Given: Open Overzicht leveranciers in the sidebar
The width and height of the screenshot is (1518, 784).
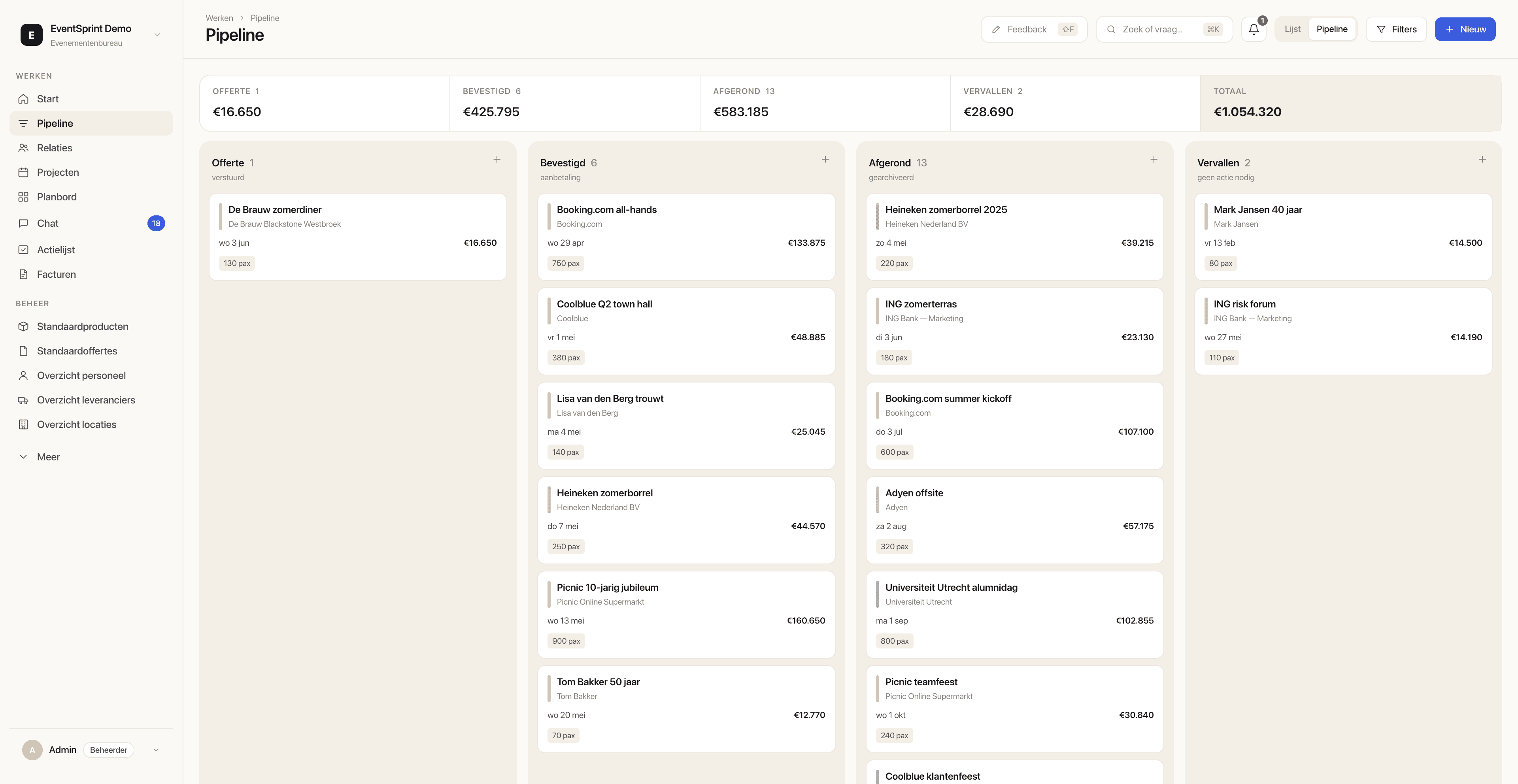Looking at the screenshot, I should (85, 400).
